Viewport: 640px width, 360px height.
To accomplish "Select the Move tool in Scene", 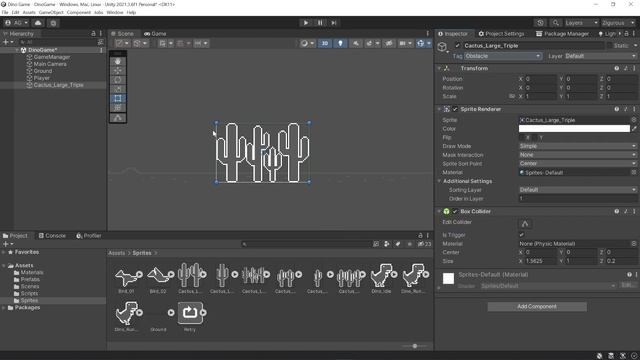I will 118,71.
